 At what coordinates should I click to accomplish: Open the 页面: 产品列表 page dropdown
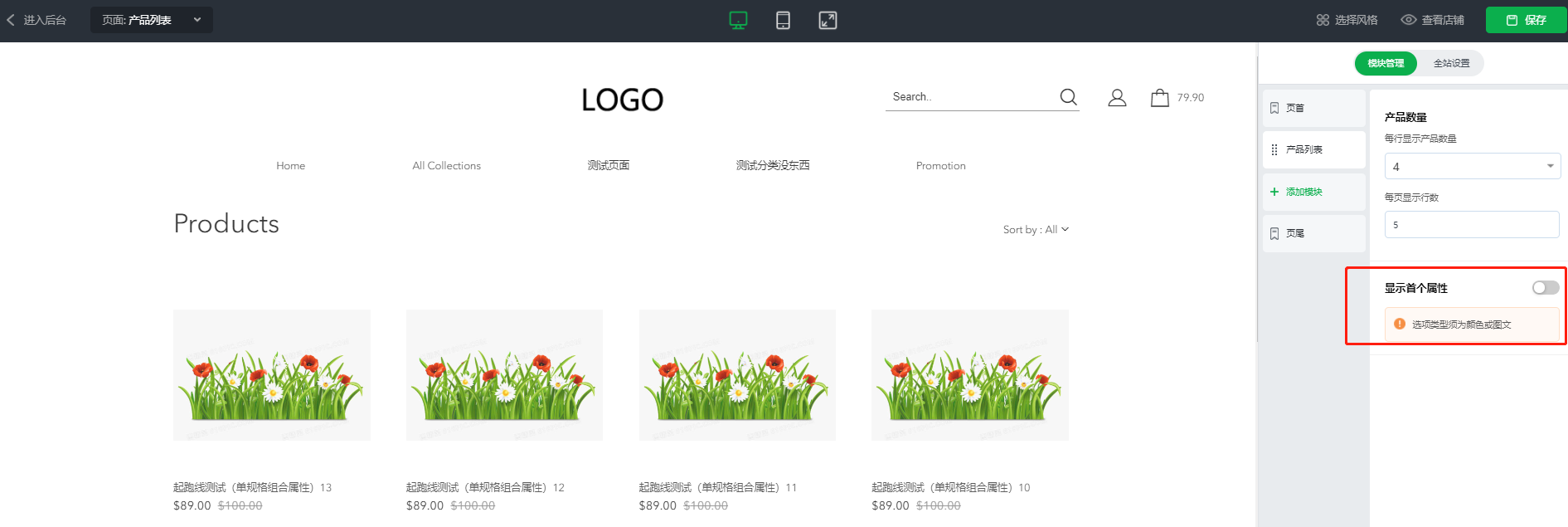tap(151, 20)
